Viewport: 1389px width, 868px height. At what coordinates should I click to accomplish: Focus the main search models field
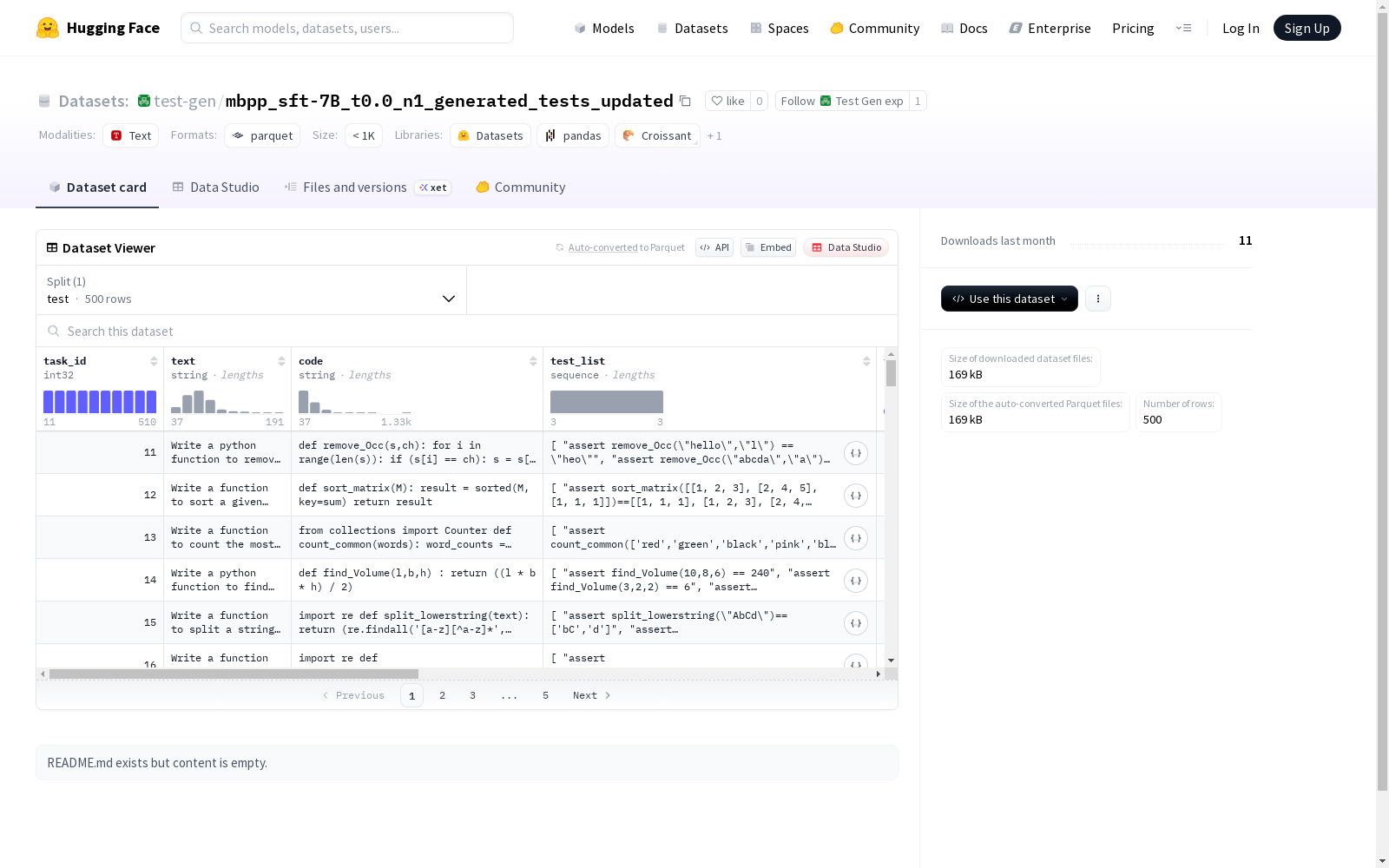click(x=347, y=28)
